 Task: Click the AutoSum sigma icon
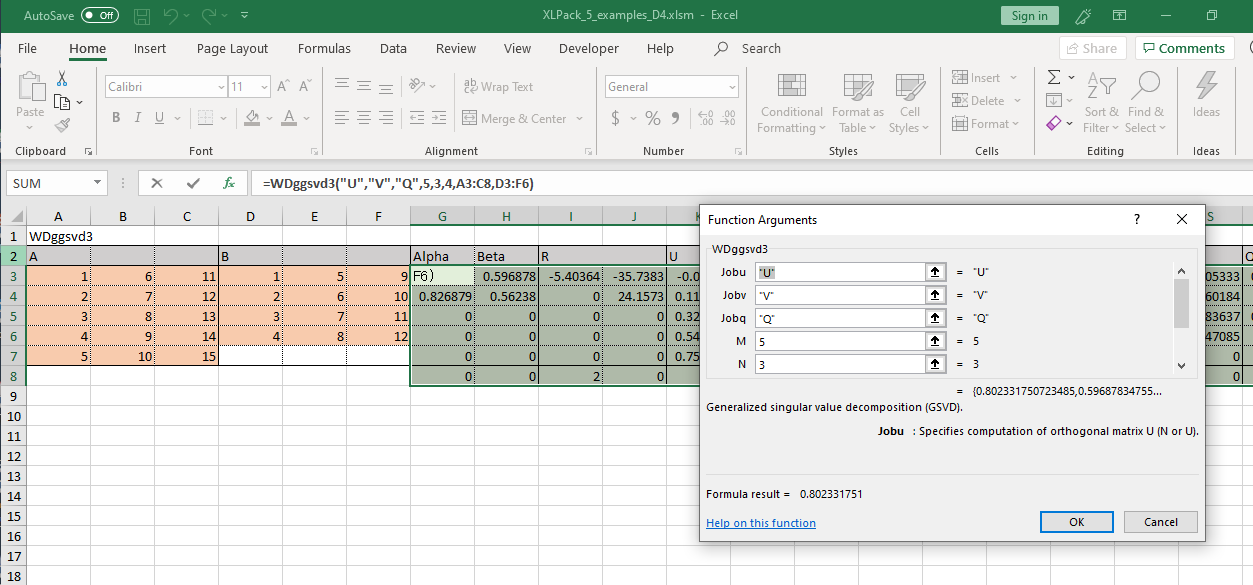click(1054, 78)
